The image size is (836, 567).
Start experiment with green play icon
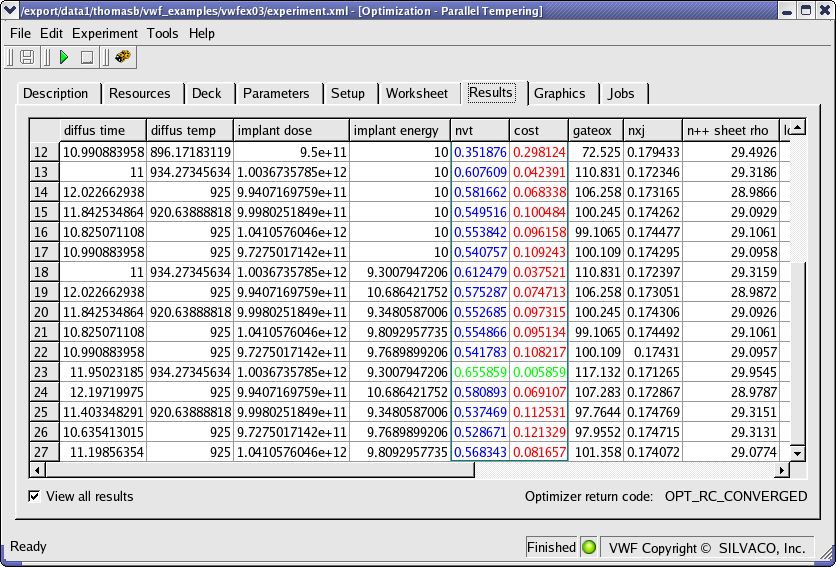(64, 57)
